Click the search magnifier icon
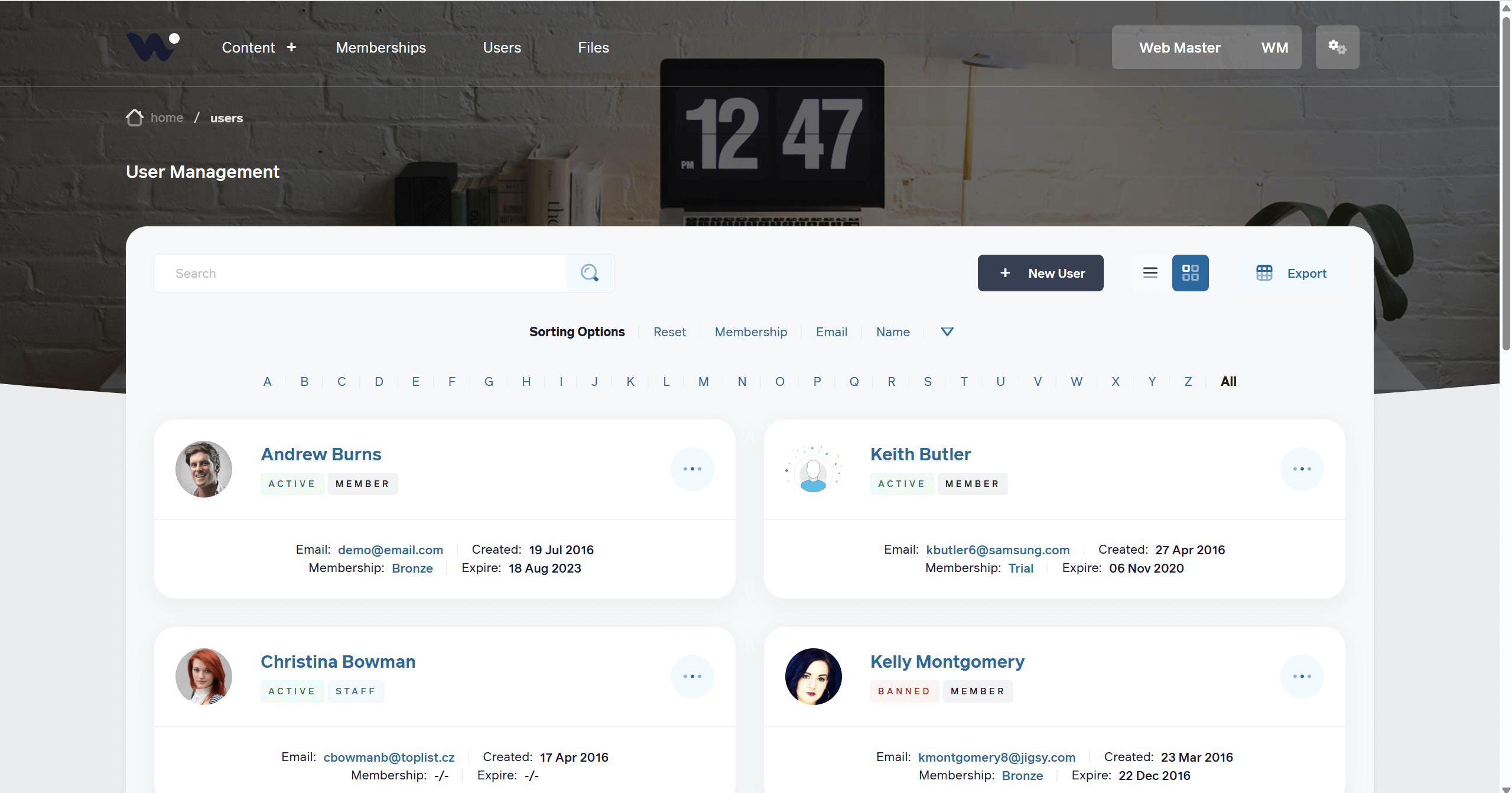 (589, 273)
